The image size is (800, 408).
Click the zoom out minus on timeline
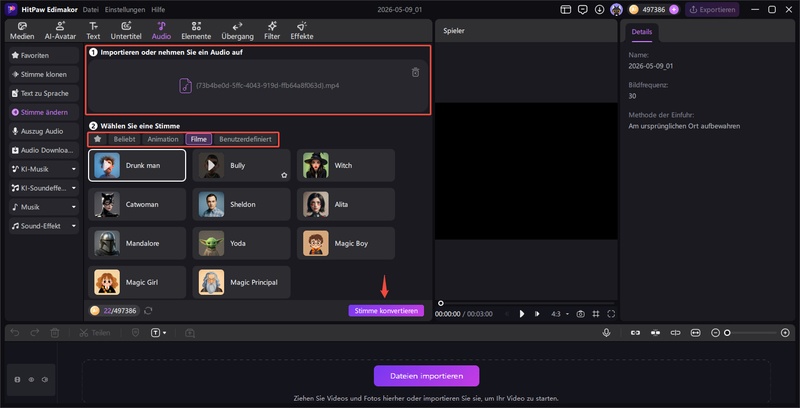[715, 333]
